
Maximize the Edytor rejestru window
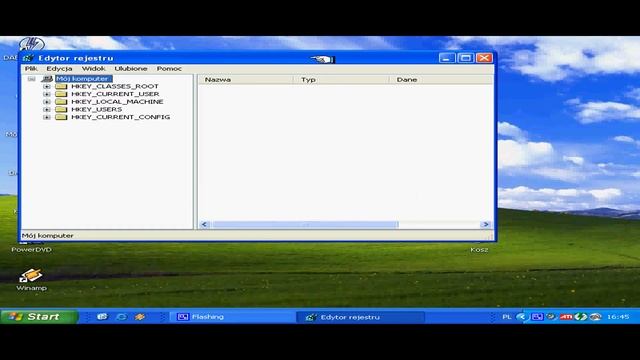pos(466,58)
